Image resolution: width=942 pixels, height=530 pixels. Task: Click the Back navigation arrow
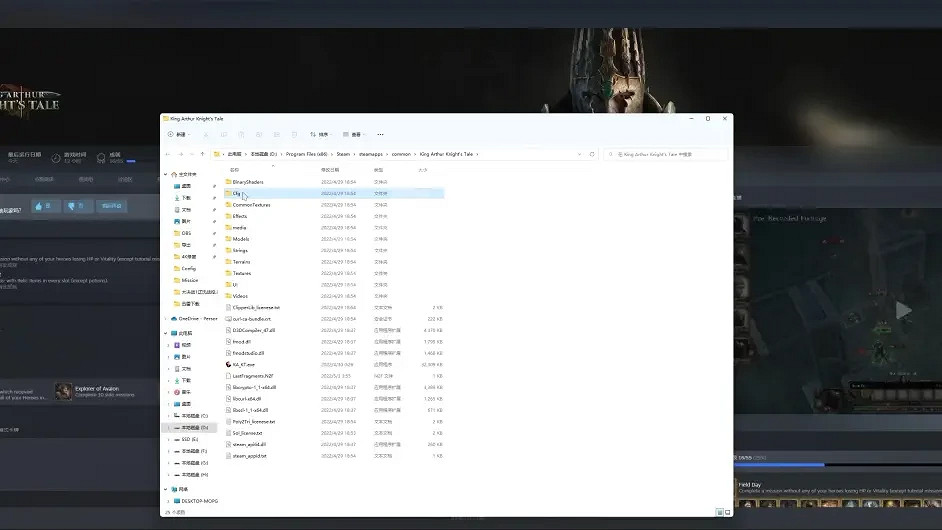167,154
